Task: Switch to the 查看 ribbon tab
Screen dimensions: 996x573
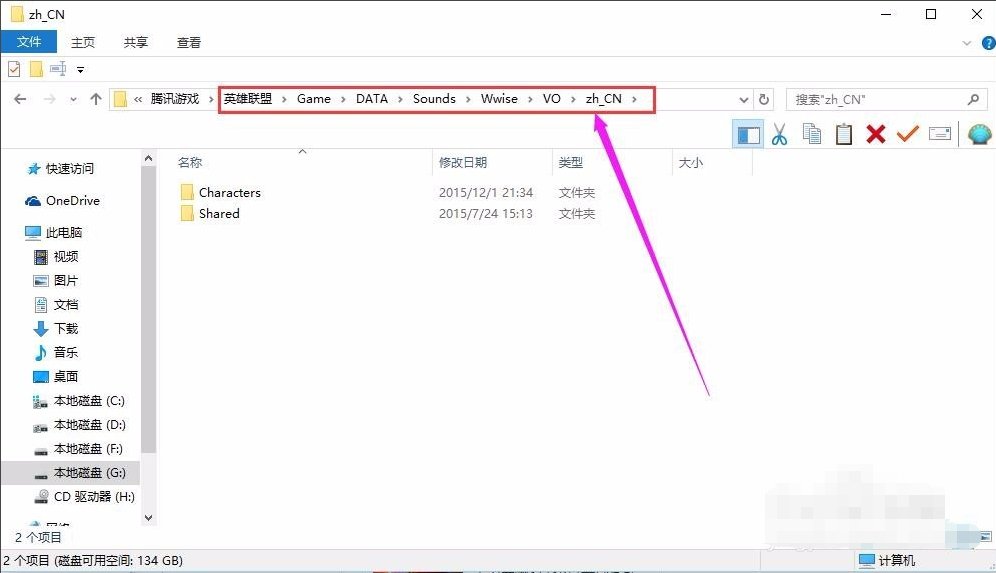Action: click(x=189, y=42)
